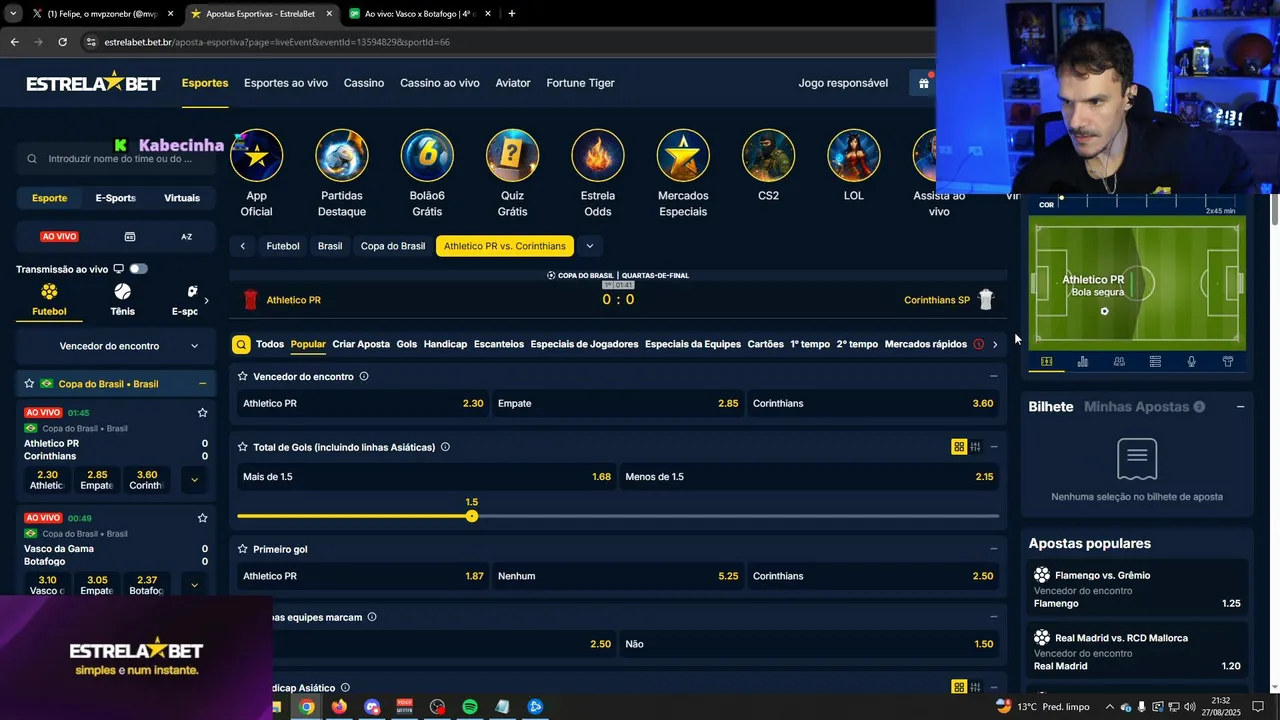Favorite the Vencedor do encontro market

click(x=242, y=377)
